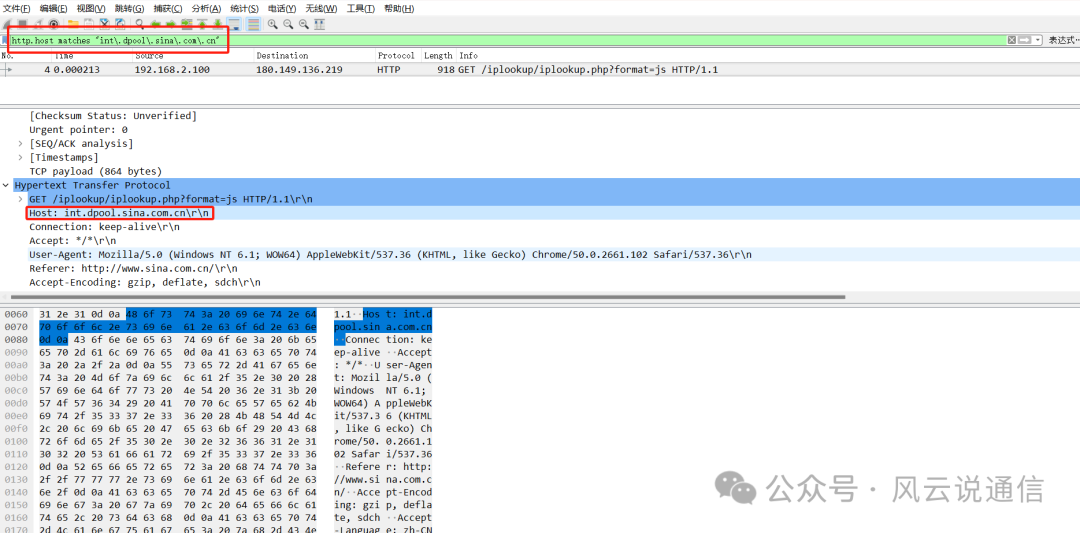Image resolution: width=1080 pixels, height=533 pixels.
Task: Expand the [SEQ/ACK analysis] node
Action: (x=21, y=144)
